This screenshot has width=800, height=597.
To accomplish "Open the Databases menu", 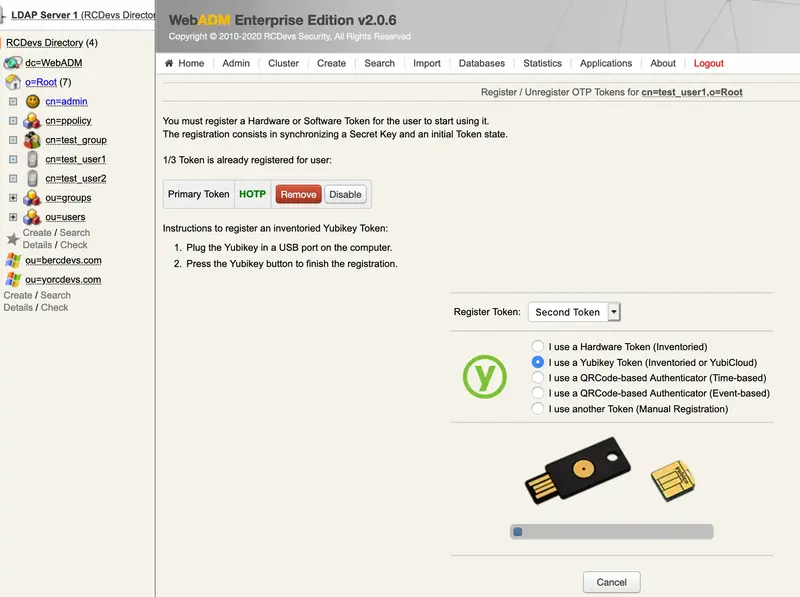I will (x=482, y=63).
